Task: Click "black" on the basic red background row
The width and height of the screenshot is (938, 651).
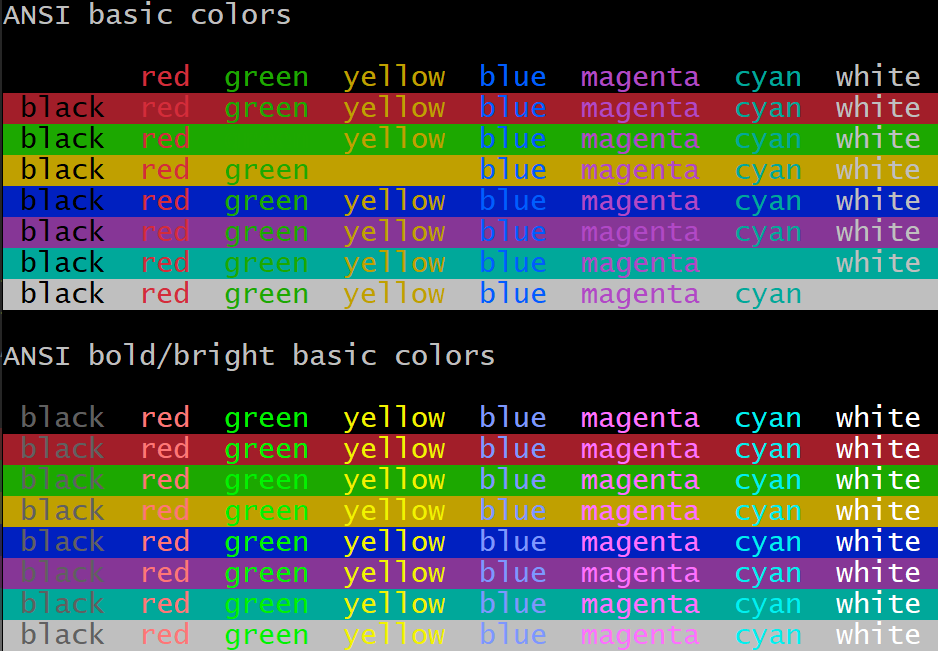Action: [x=62, y=108]
